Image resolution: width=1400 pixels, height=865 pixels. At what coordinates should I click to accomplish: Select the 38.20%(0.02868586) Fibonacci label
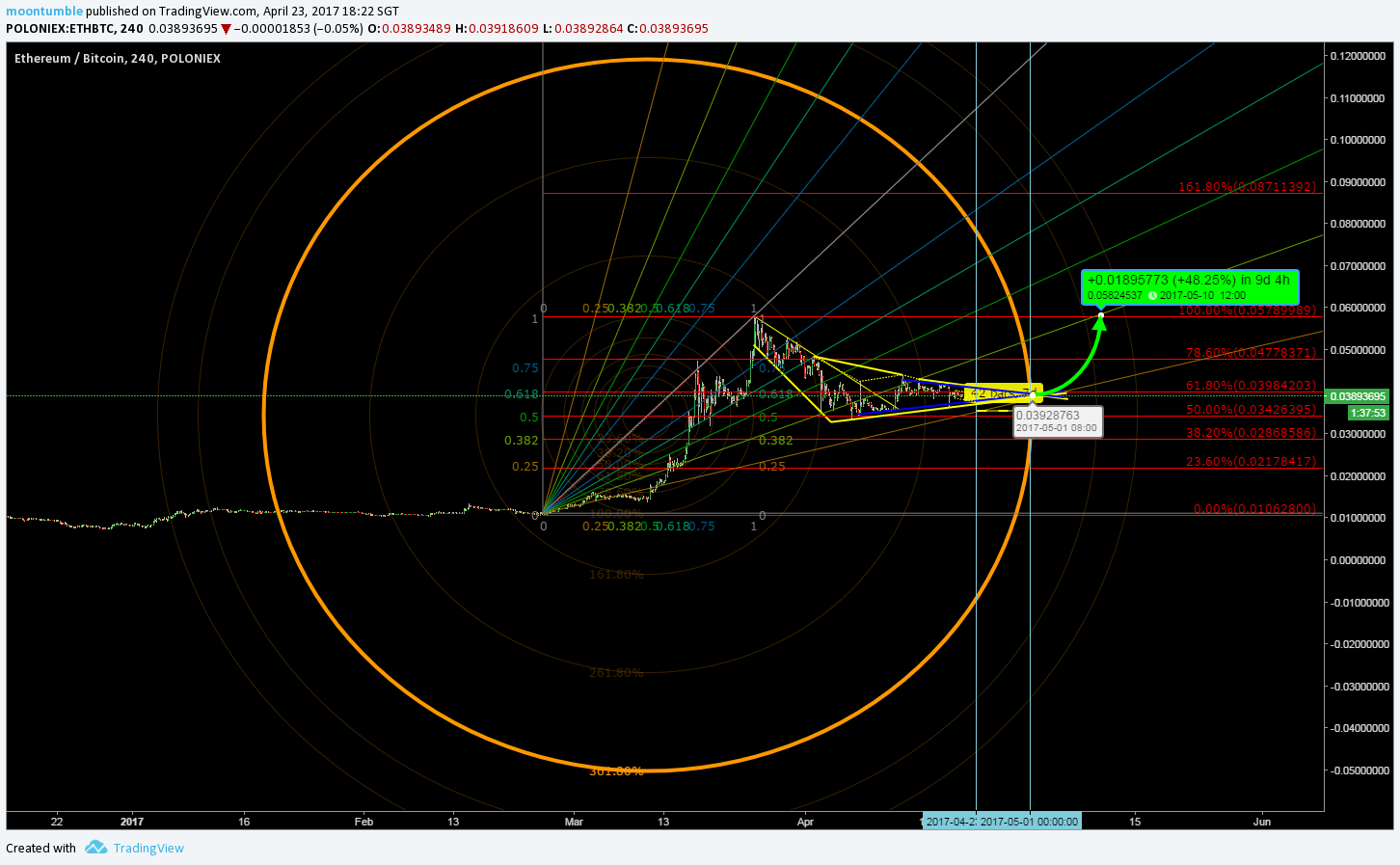pos(1251,433)
